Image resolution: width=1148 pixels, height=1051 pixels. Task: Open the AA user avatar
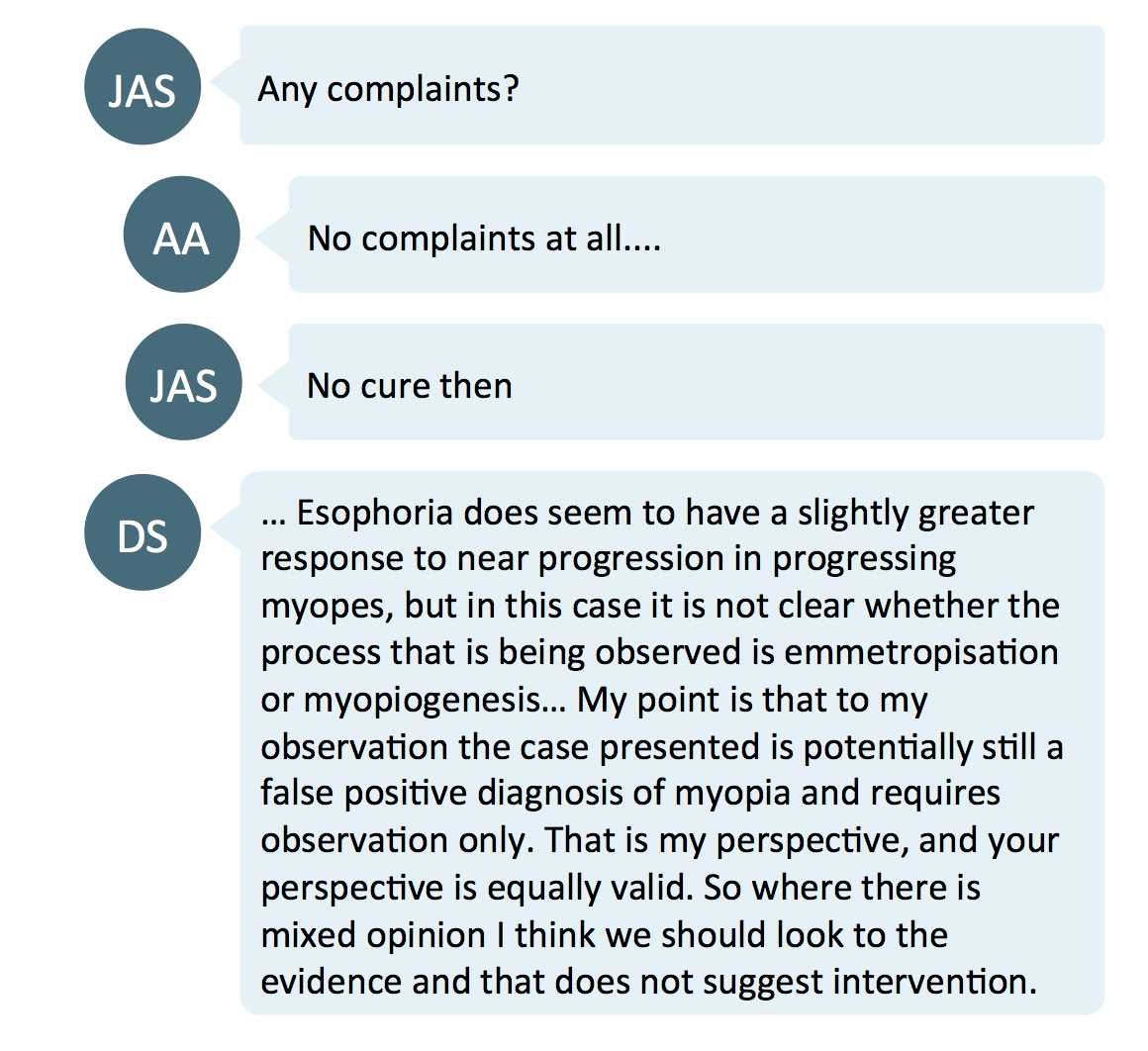(181, 235)
